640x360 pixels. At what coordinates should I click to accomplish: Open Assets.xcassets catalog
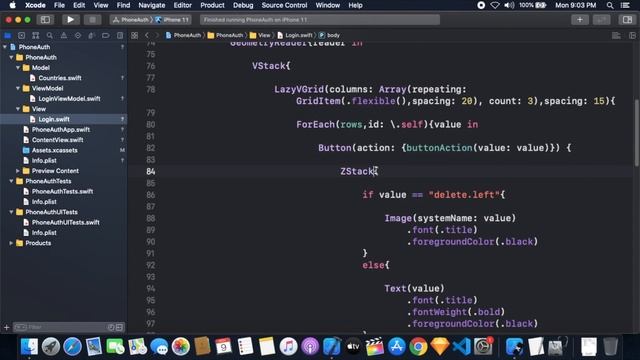tap(55, 150)
